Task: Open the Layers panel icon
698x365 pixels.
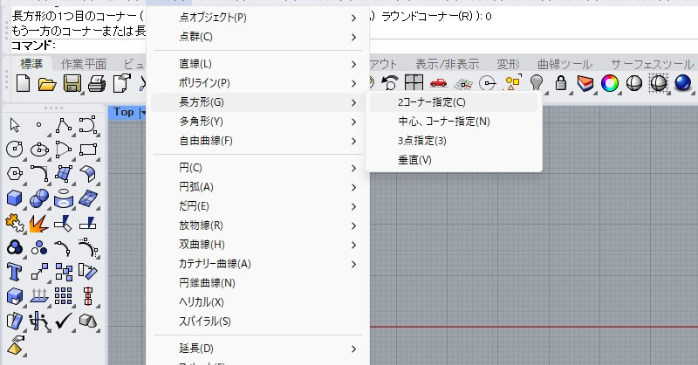Action: coord(585,83)
